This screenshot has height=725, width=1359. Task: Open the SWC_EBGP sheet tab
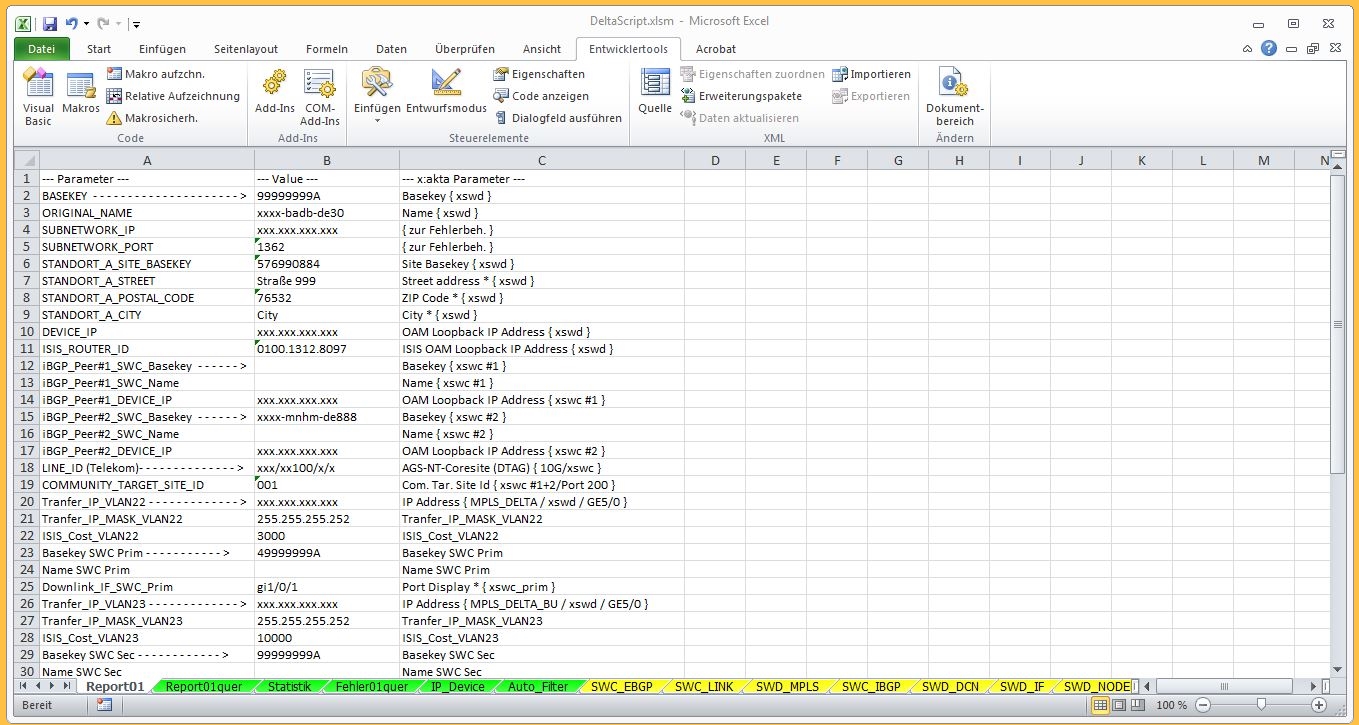621,686
